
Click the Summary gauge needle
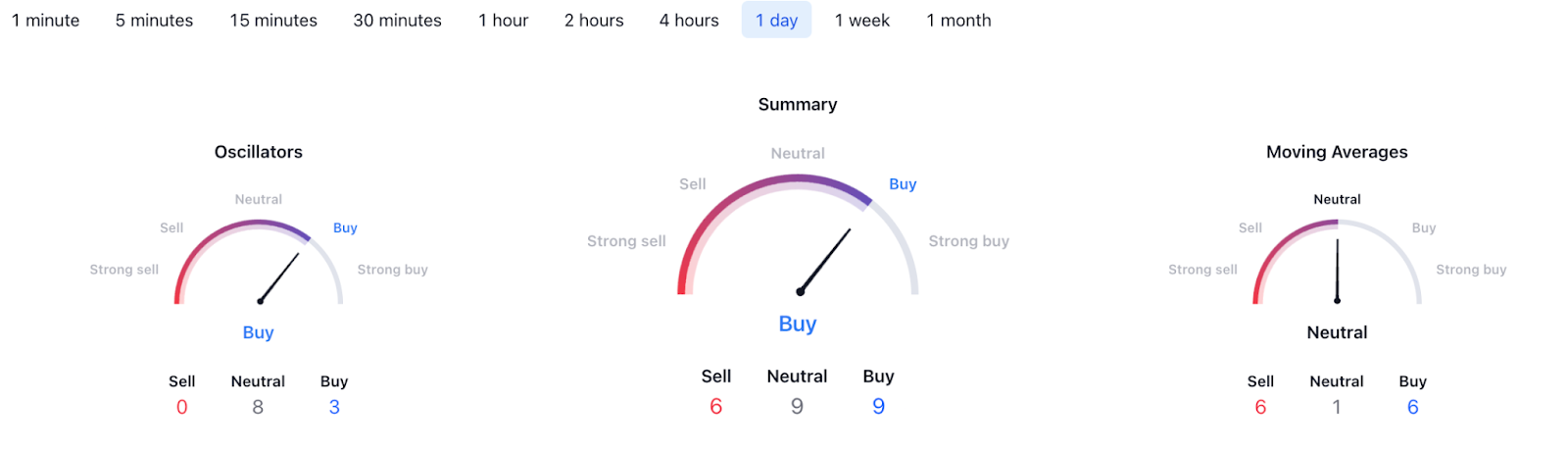pyautogui.click(x=825, y=261)
